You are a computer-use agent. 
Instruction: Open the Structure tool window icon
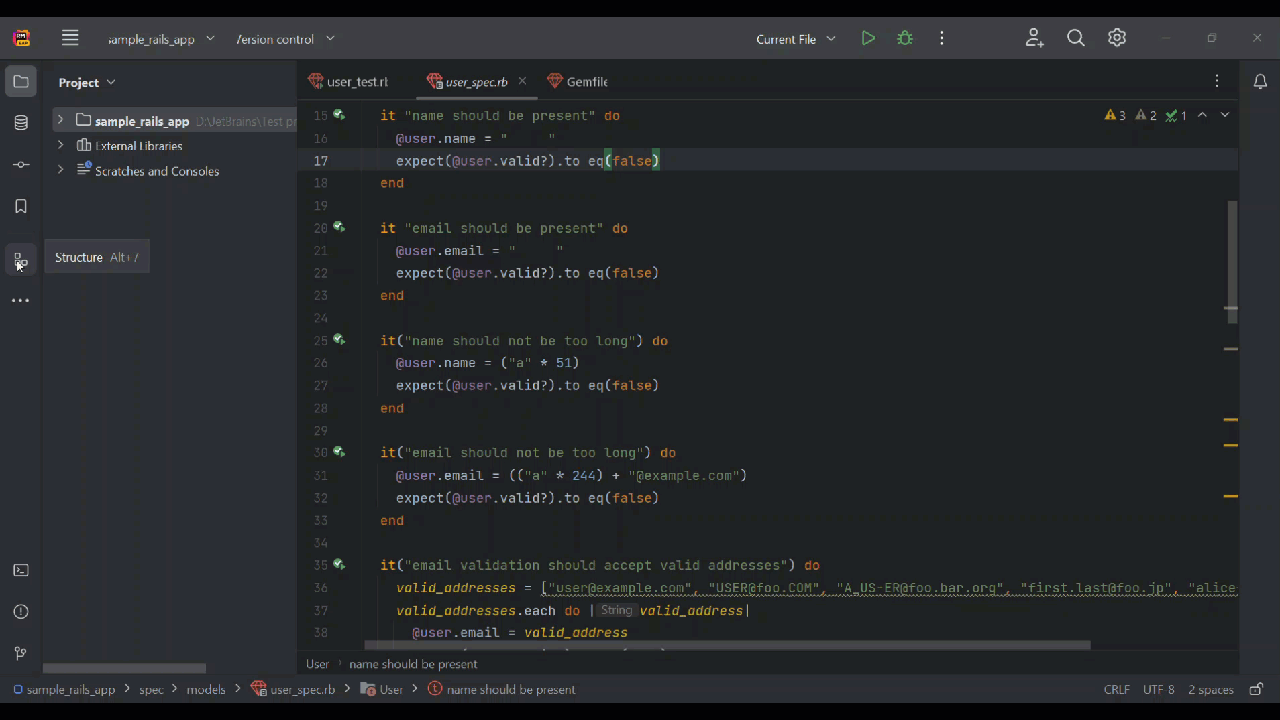pos(21,261)
